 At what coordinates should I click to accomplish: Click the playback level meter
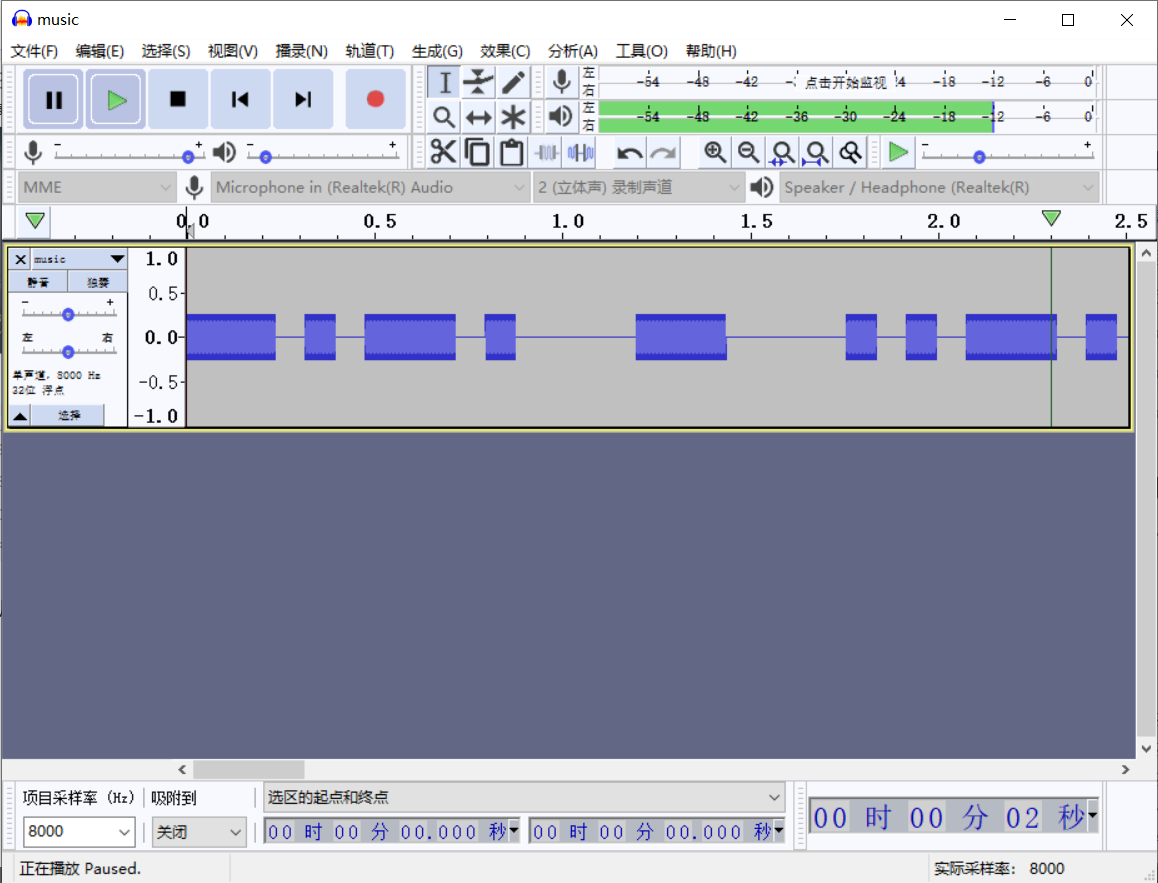846,117
